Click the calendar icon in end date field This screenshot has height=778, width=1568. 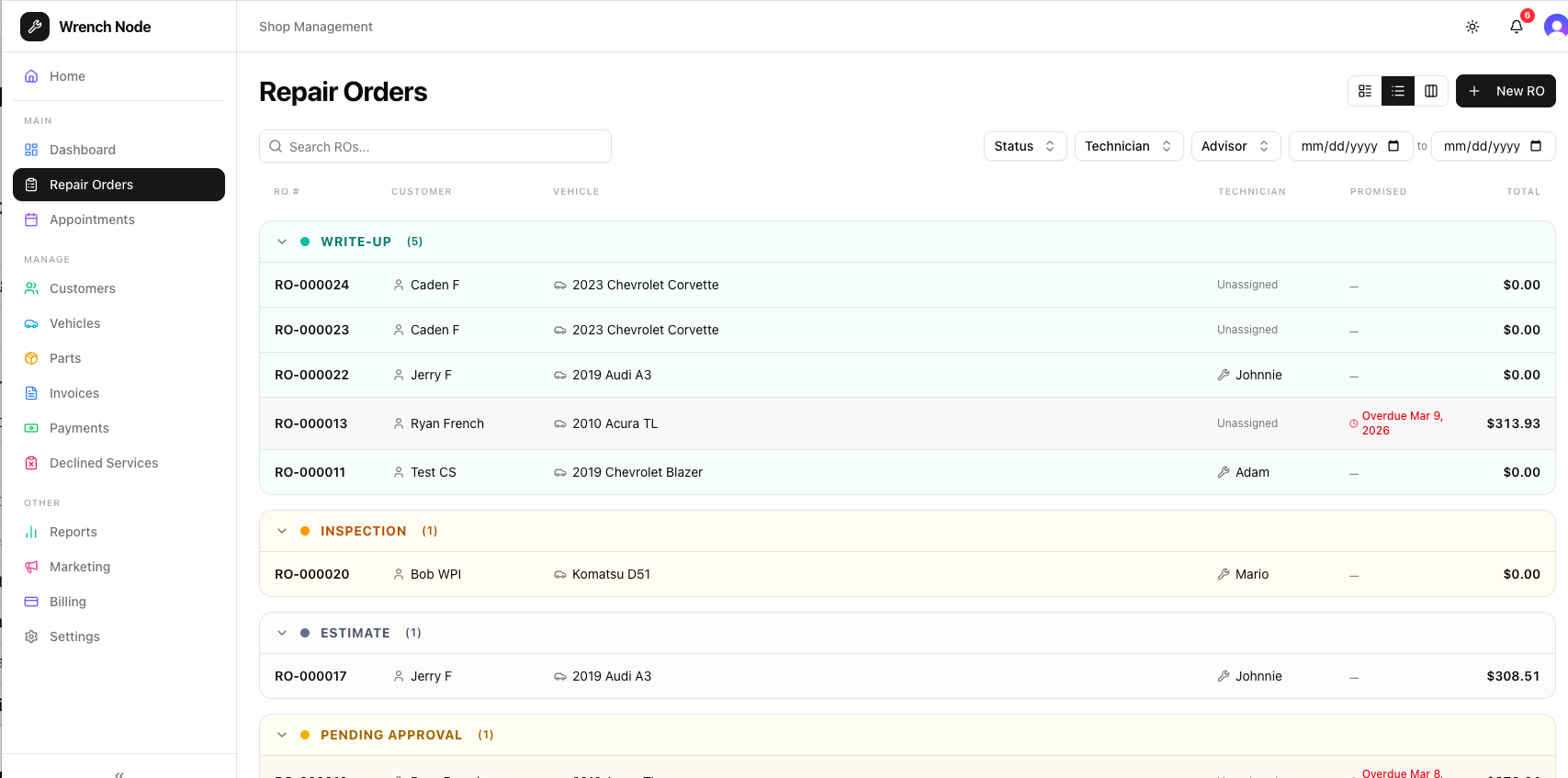click(x=1536, y=146)
